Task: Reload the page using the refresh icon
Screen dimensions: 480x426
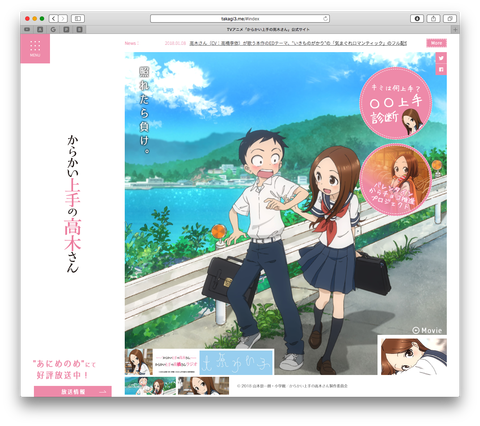Action: coord(325,19)
